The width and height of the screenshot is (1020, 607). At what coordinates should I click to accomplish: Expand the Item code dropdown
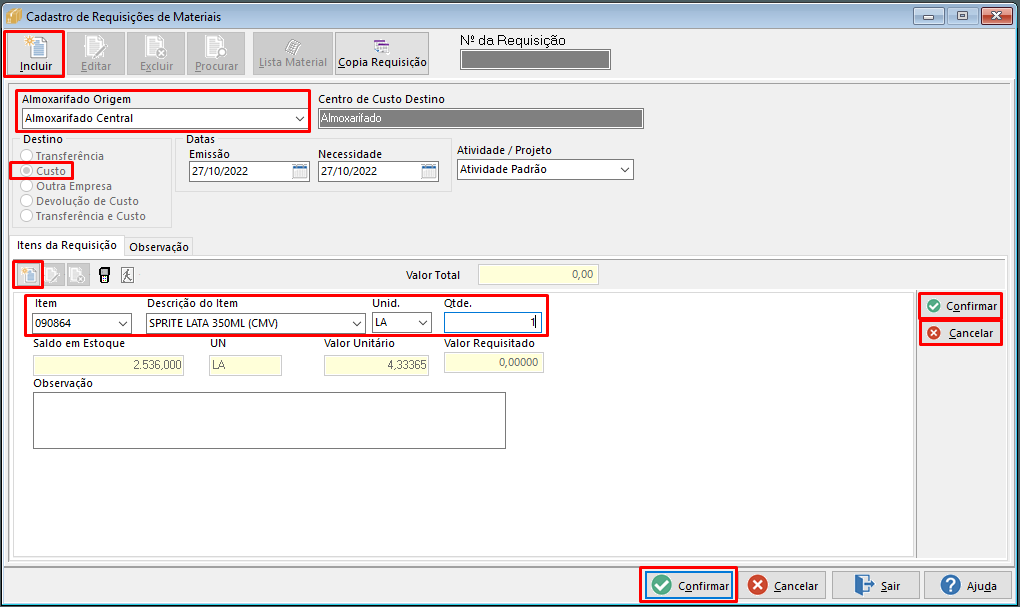(x=122, y=323)
